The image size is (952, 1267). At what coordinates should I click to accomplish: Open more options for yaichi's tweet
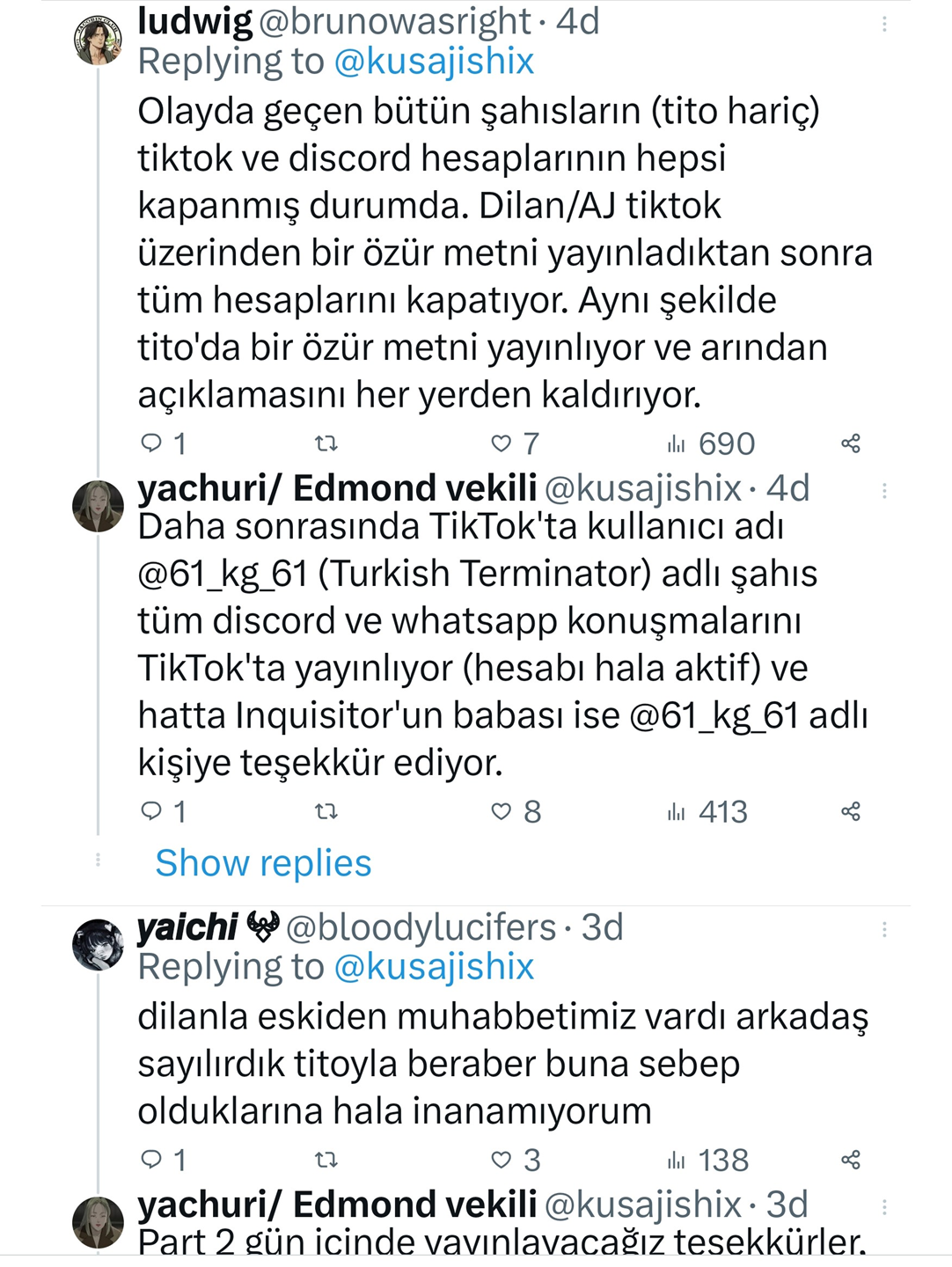(884, 929)
